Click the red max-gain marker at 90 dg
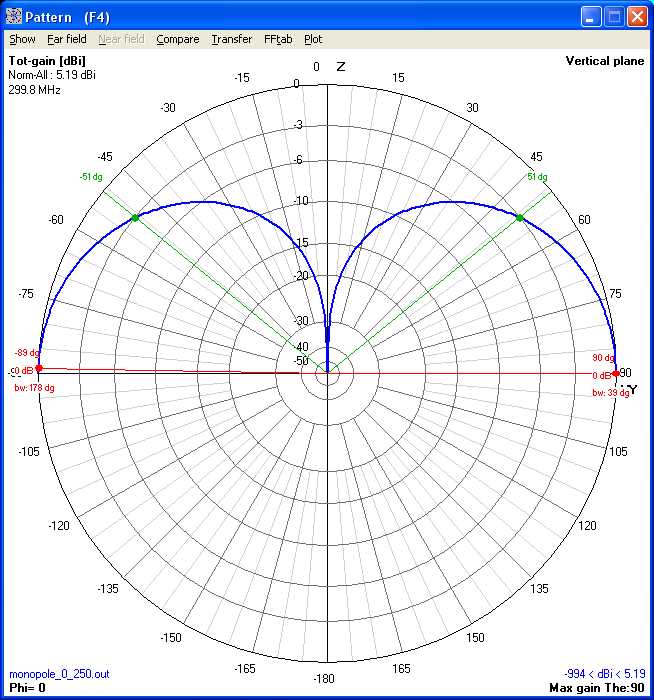This screenshot has width=654, height=700. point(615,373)
